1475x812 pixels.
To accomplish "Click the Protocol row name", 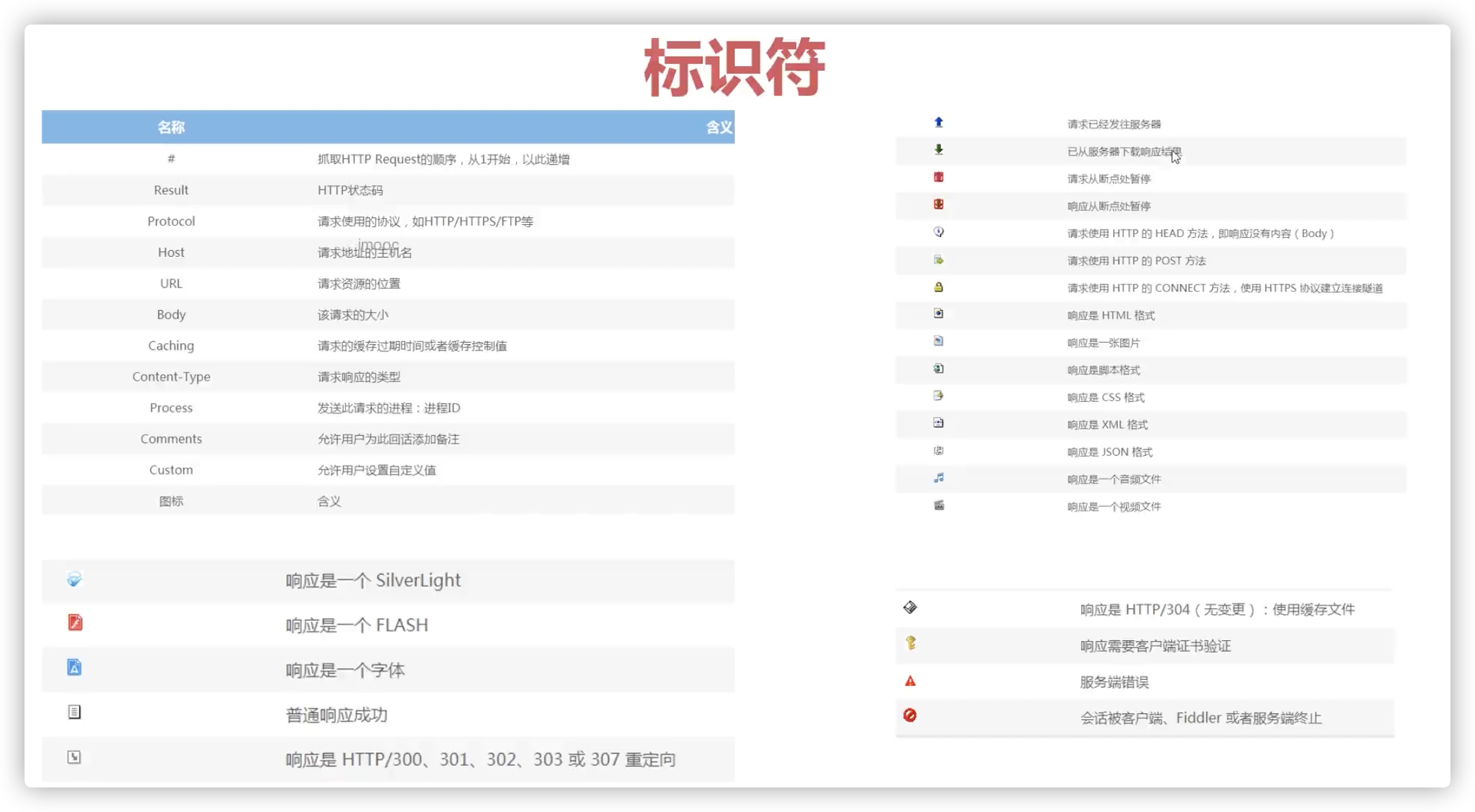I will point(171,221).
